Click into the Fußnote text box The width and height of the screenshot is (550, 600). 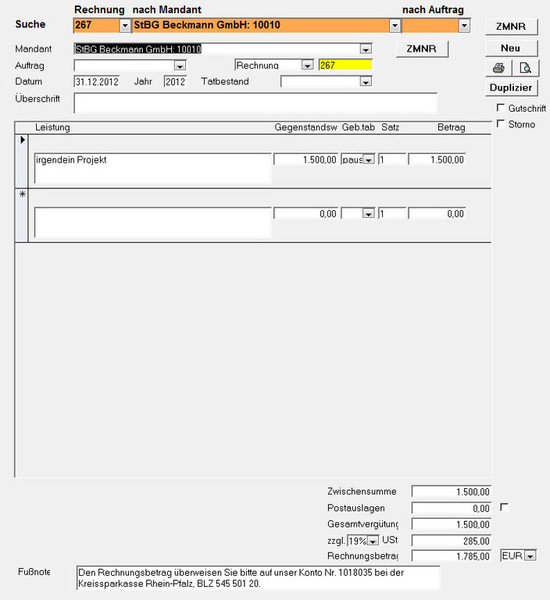258,578
